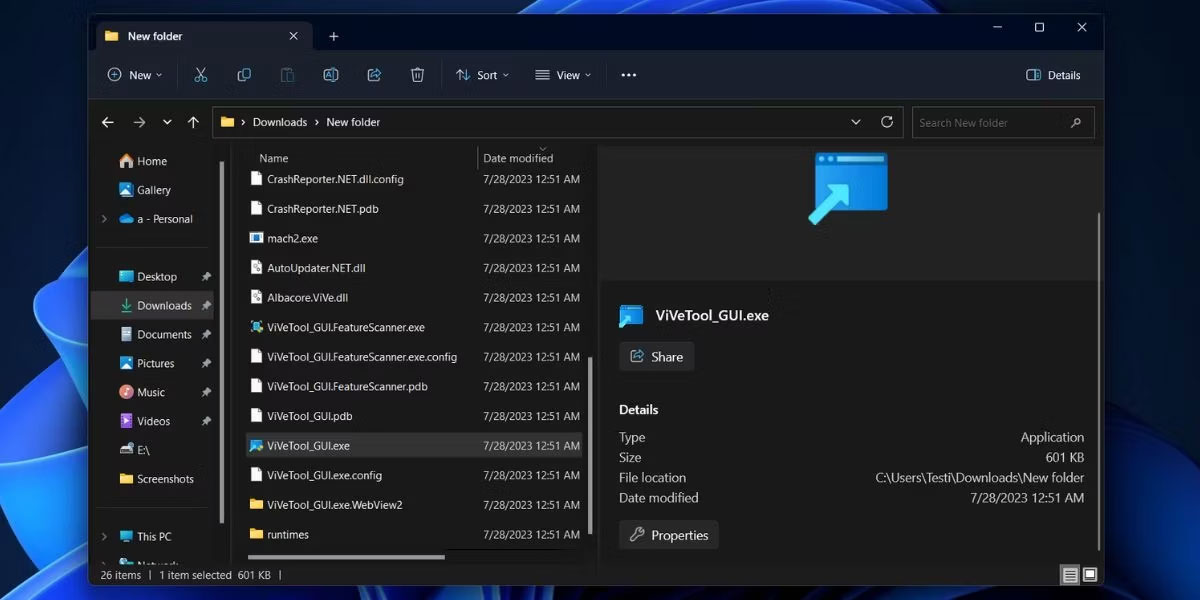Click the Properties button

click(668, 535)
